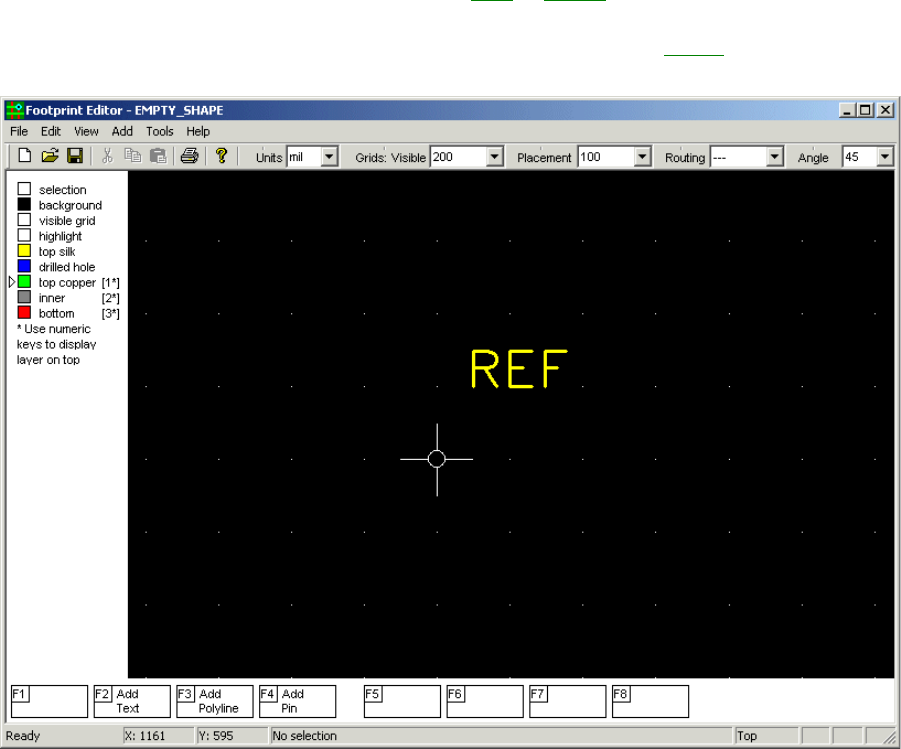
Task: Click the New file icon
Action: click(26, 156)
